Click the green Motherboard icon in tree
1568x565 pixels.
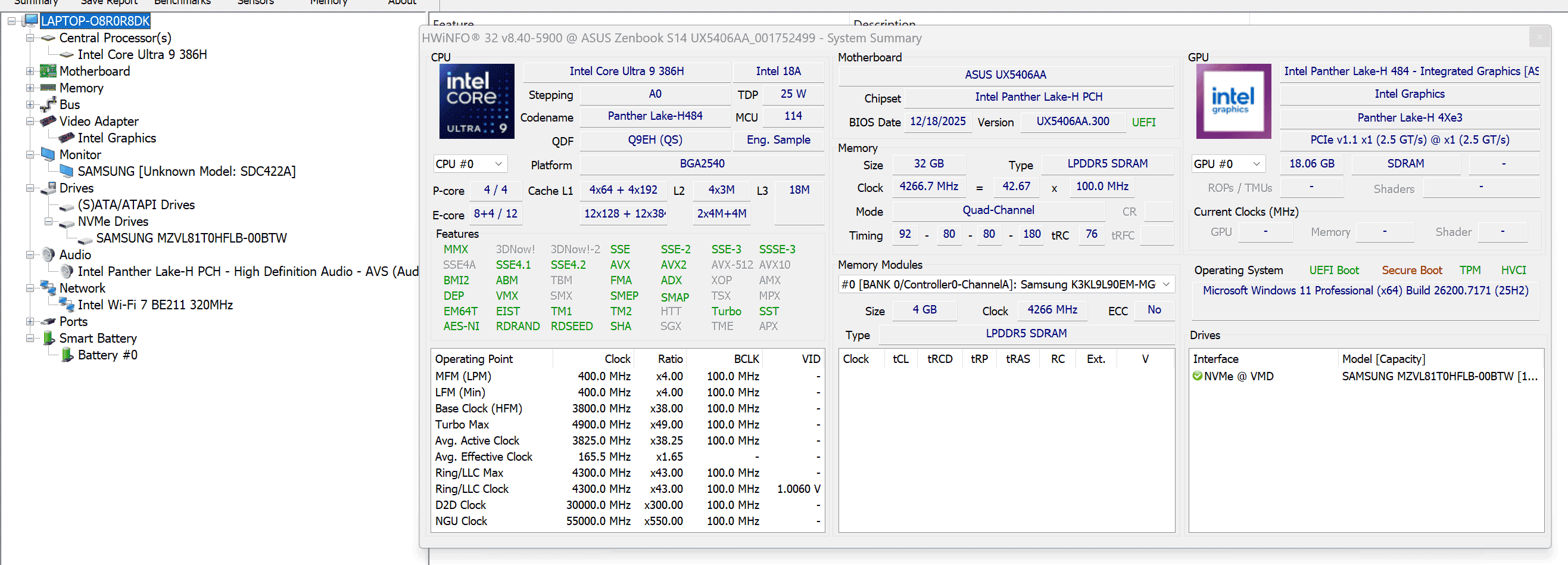pyautogui.click(x=48, y=72)
